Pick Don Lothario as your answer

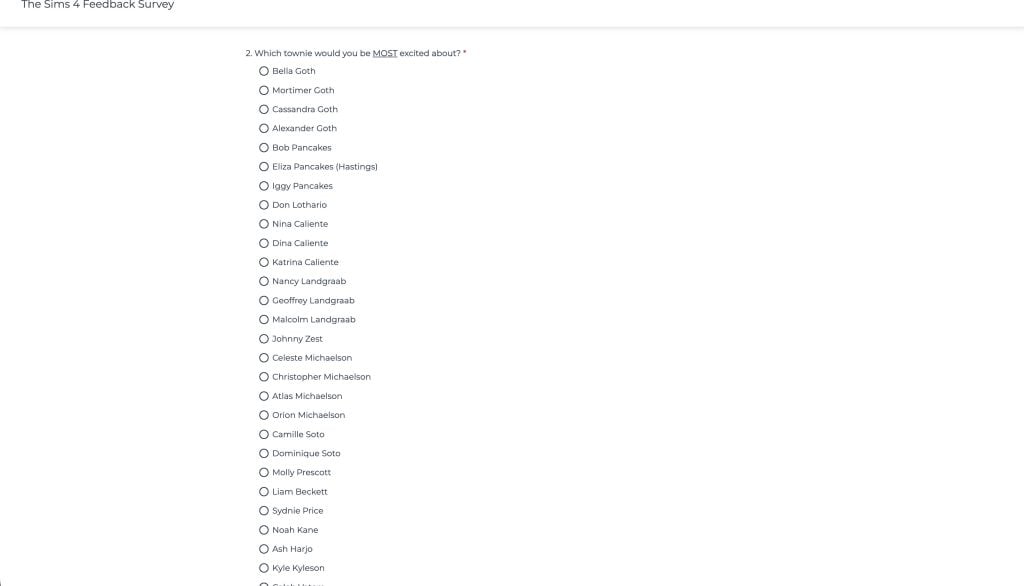tap(264, 204)
